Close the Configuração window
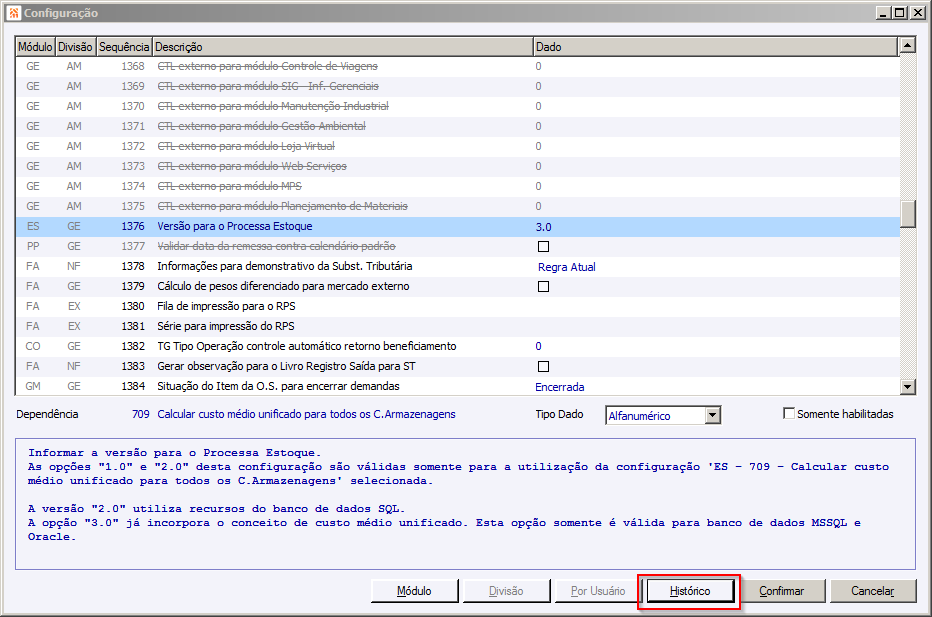Image resolution: width=932 pixels, height=617 pixels. (918, 12)
